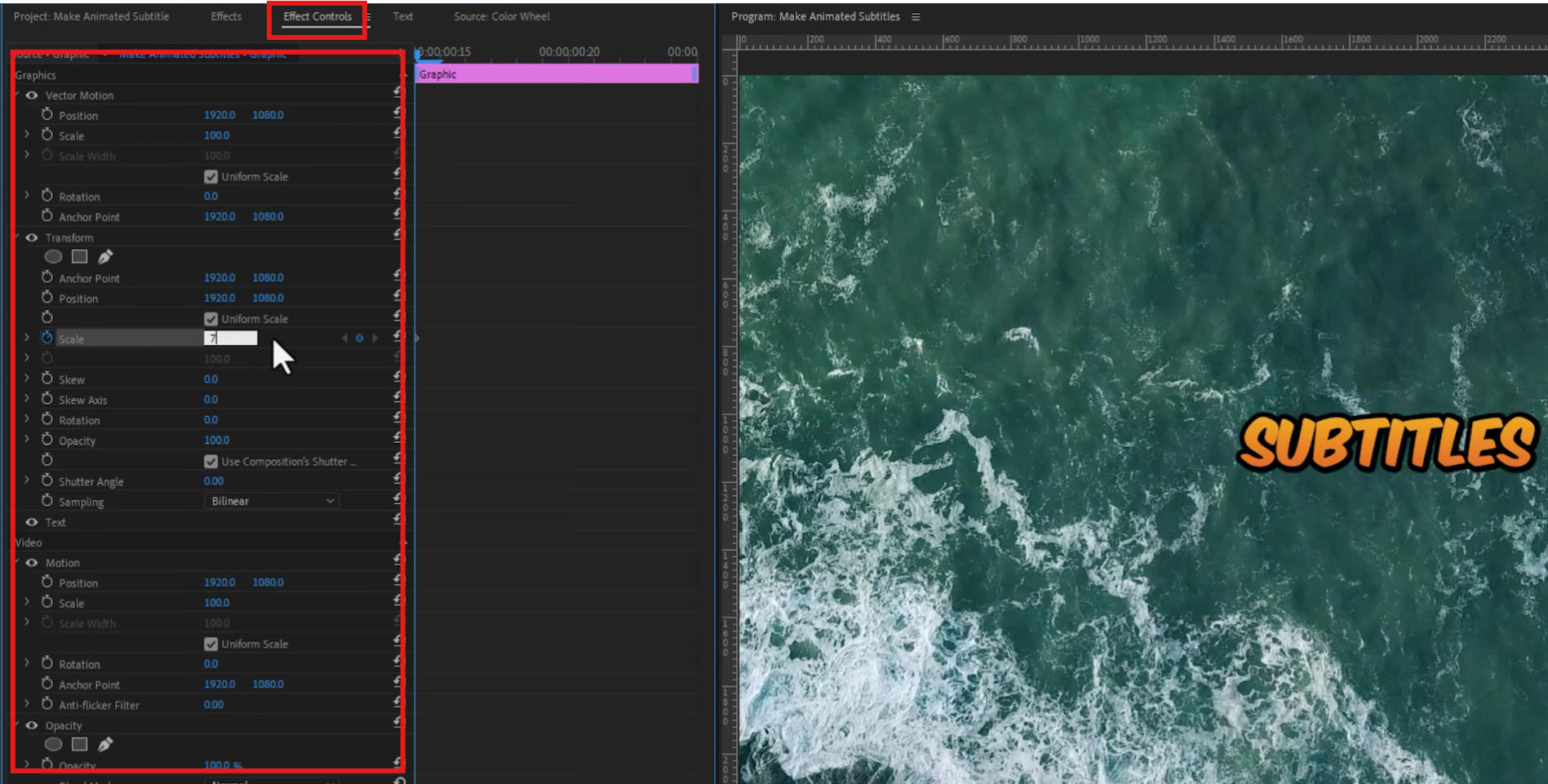Click the Transform ellipse mask tool
Viewport: 1548px width, 784px height.
(53, 257)
